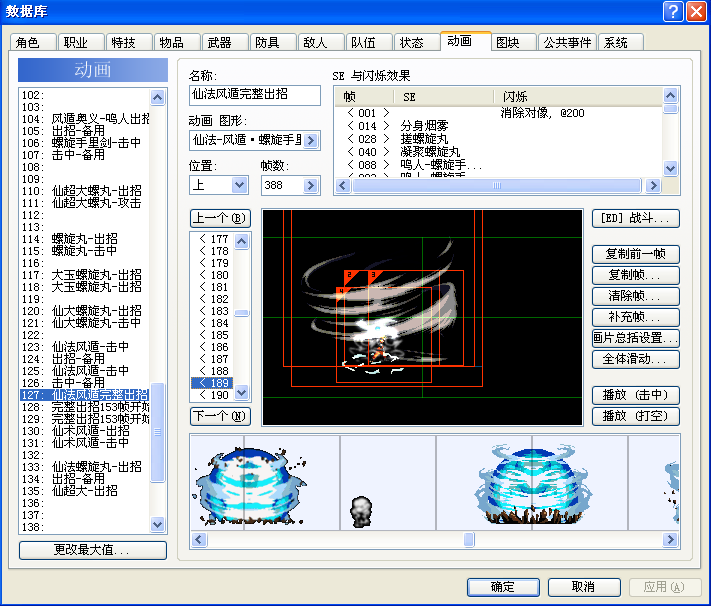Click the 全体滑动 slide all button
711x606 pixels.
(636, 359)
